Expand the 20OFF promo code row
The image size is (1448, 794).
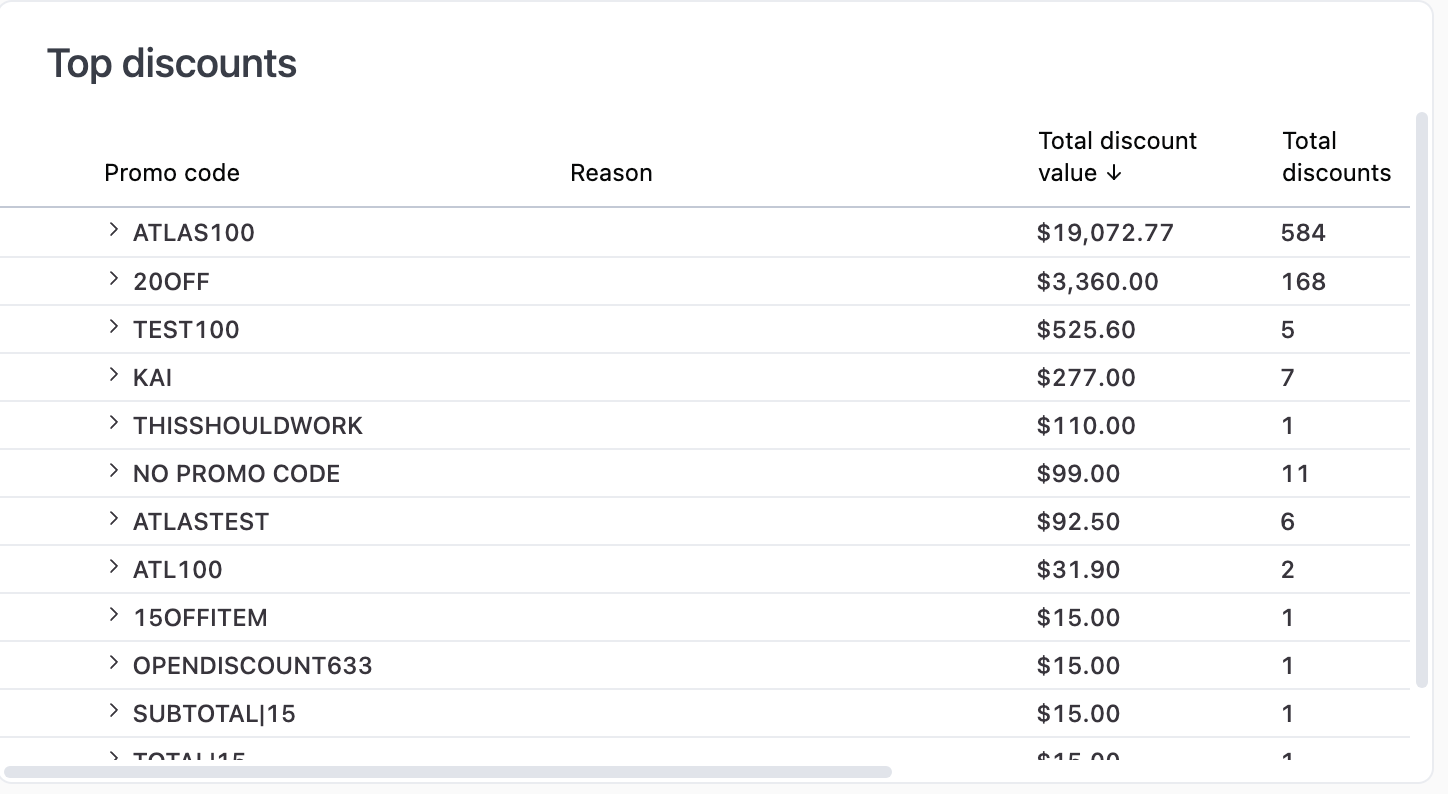point(113,280)
